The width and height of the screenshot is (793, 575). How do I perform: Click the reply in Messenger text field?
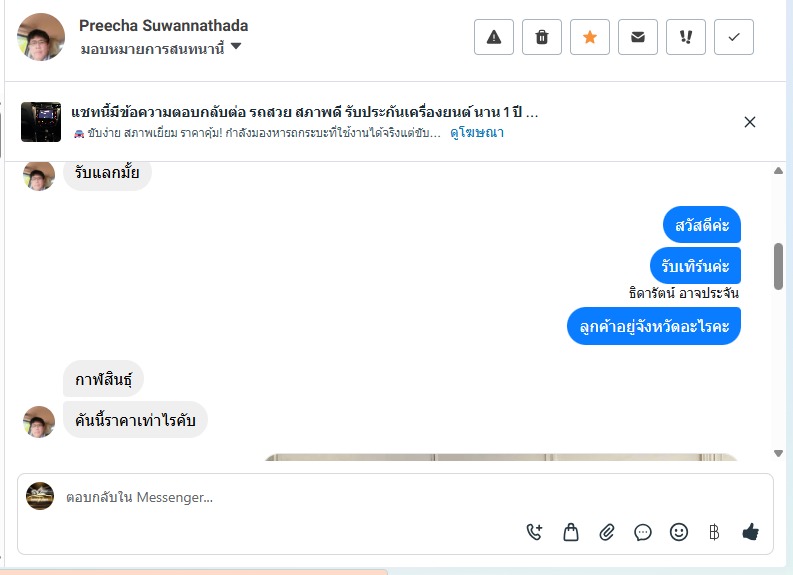pos(394,497)
